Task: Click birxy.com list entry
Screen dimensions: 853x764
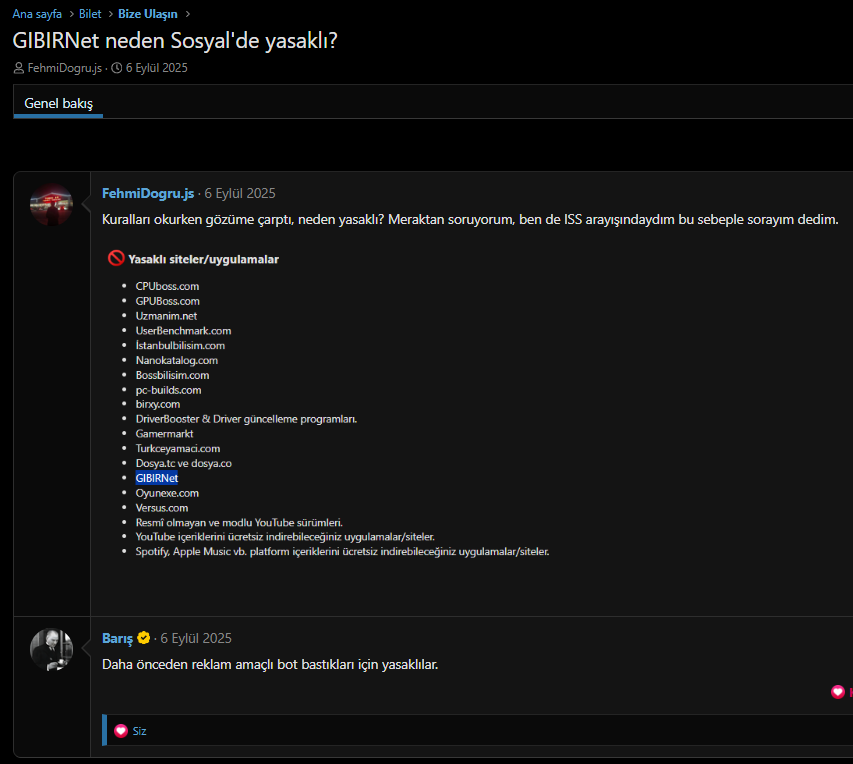Action: coord(158,404)
